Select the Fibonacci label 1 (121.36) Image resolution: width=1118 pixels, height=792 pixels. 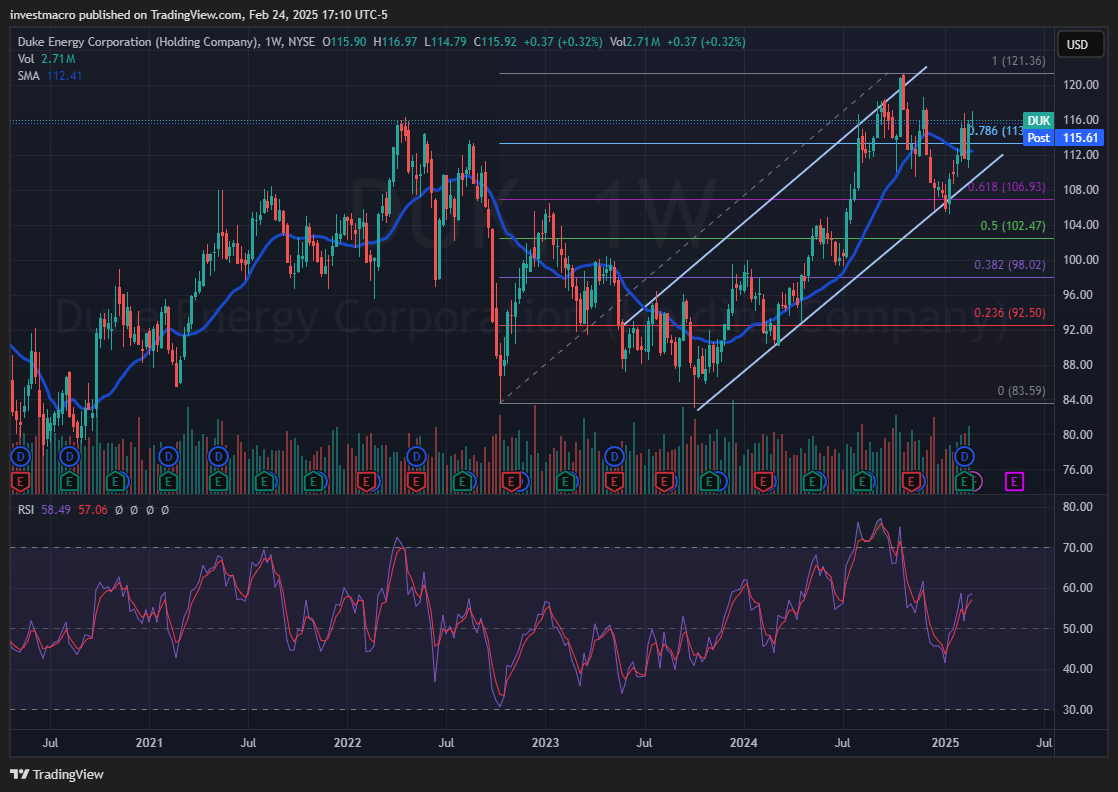pos(1018,61)
